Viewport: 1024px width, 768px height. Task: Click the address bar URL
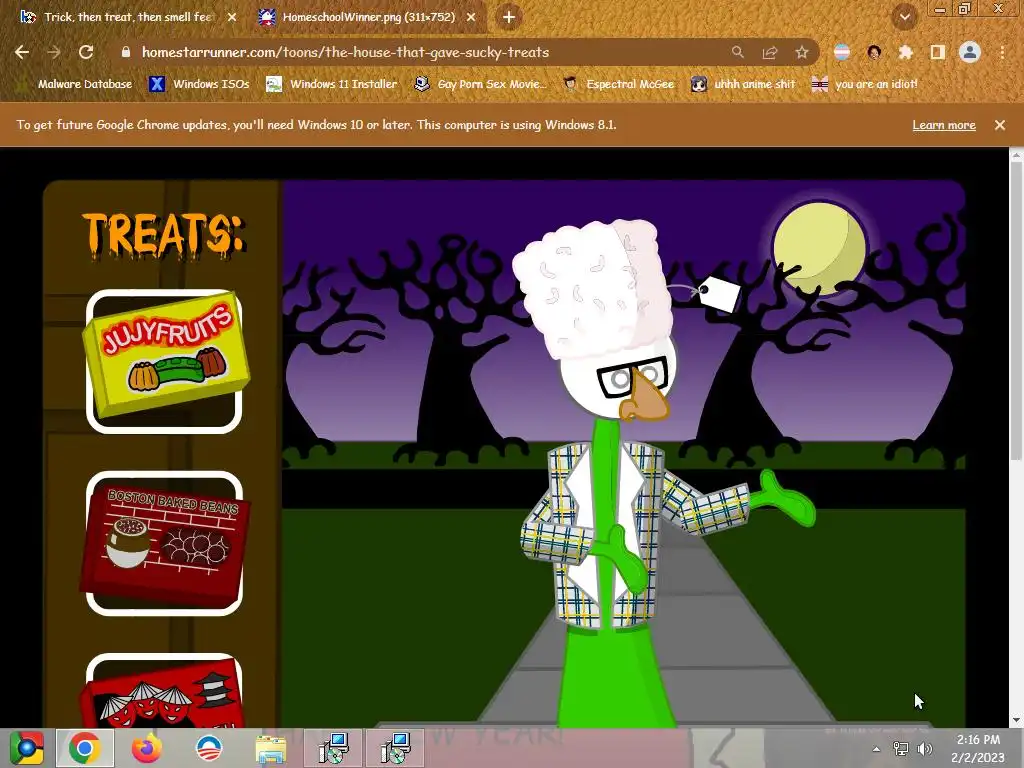click(x=345, y=52)
